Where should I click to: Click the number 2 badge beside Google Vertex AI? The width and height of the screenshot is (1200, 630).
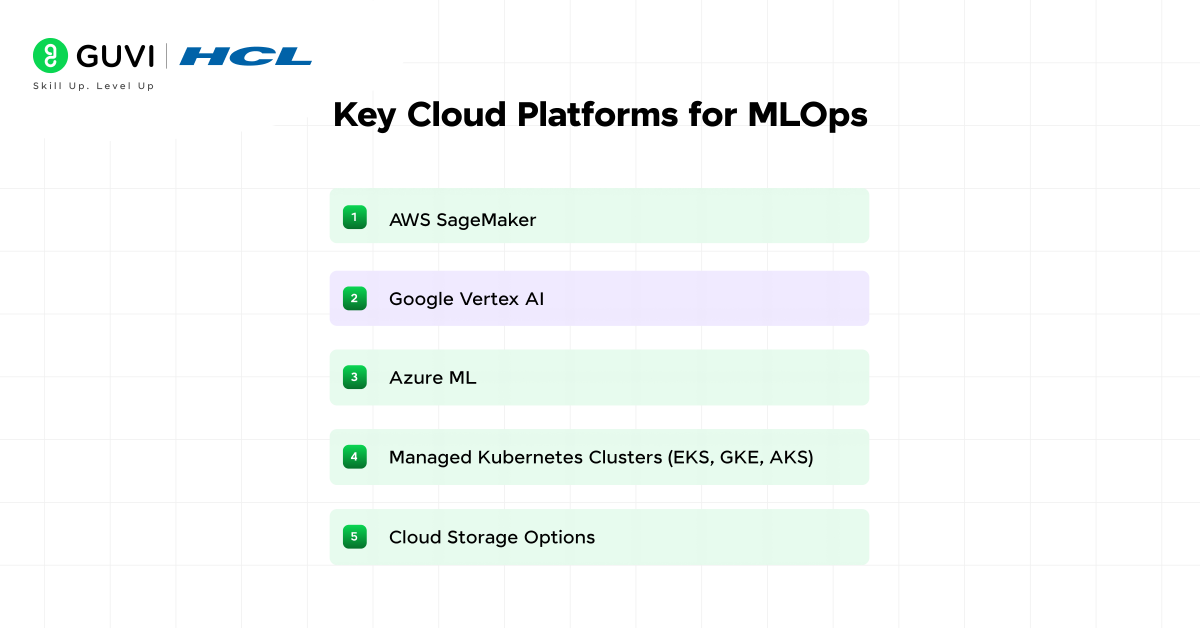point(355,298)
